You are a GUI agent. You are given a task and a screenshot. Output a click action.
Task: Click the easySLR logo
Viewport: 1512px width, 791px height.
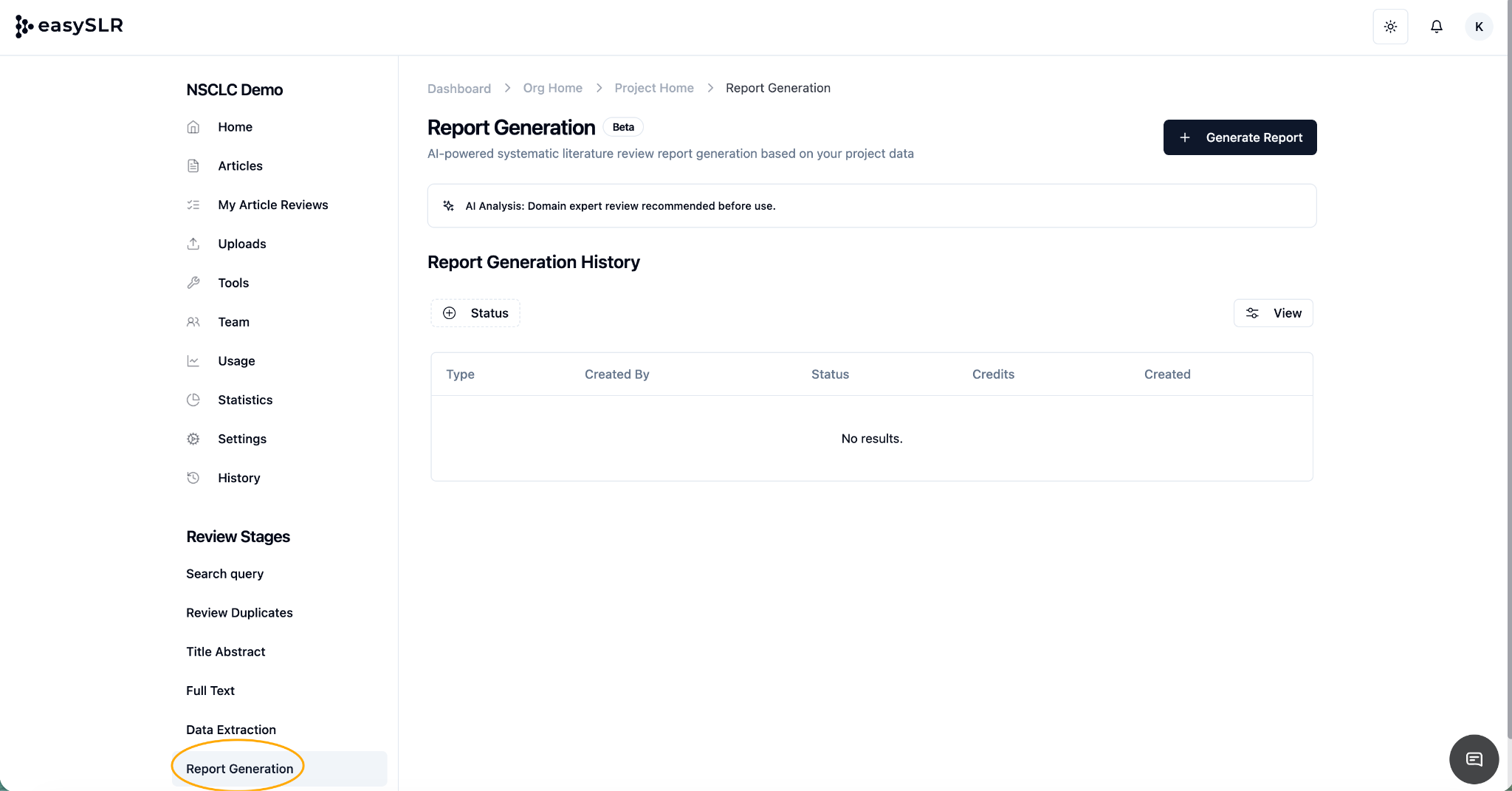tap(69, 26)
